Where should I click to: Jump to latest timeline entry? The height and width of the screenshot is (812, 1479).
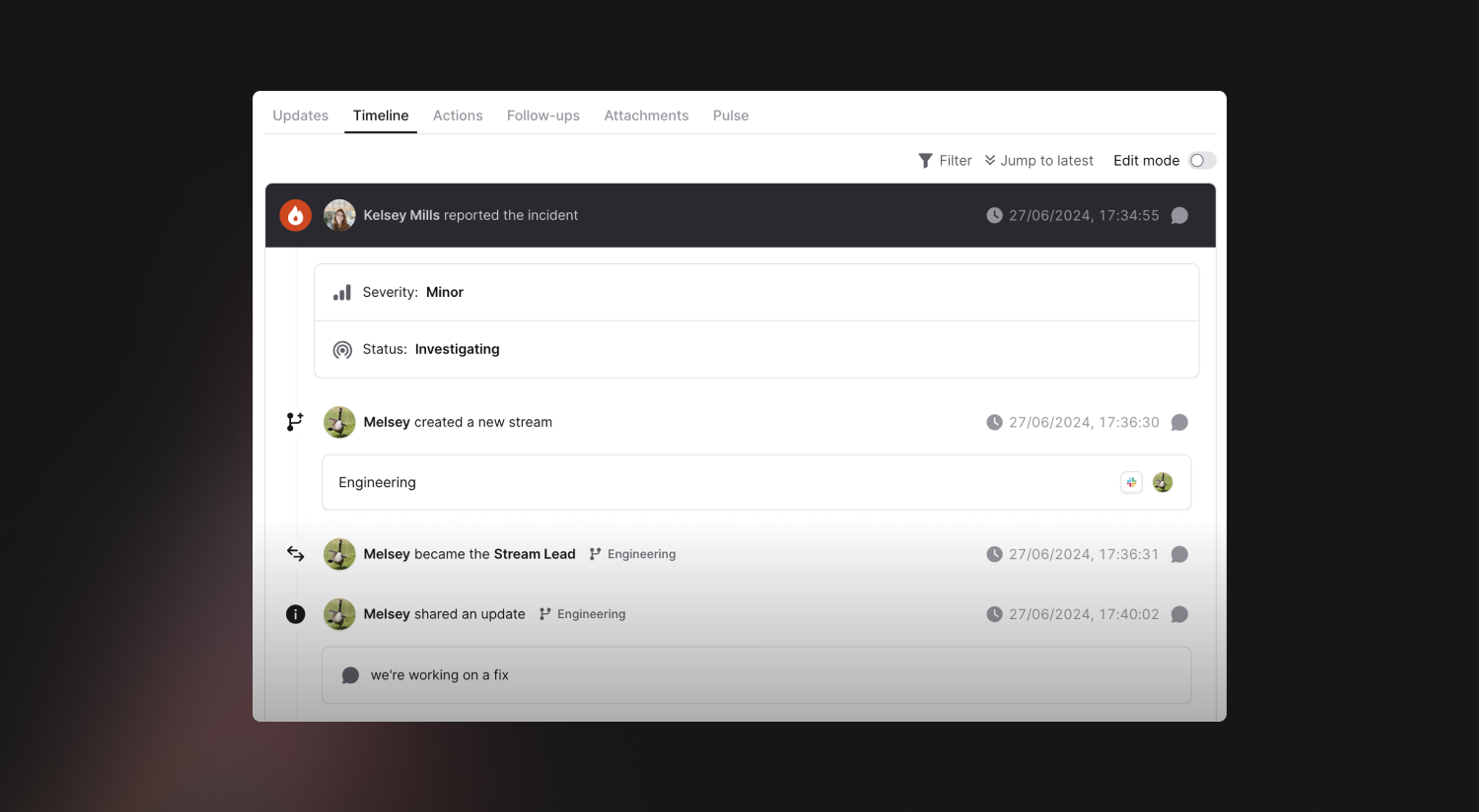tap(1039, 161)
